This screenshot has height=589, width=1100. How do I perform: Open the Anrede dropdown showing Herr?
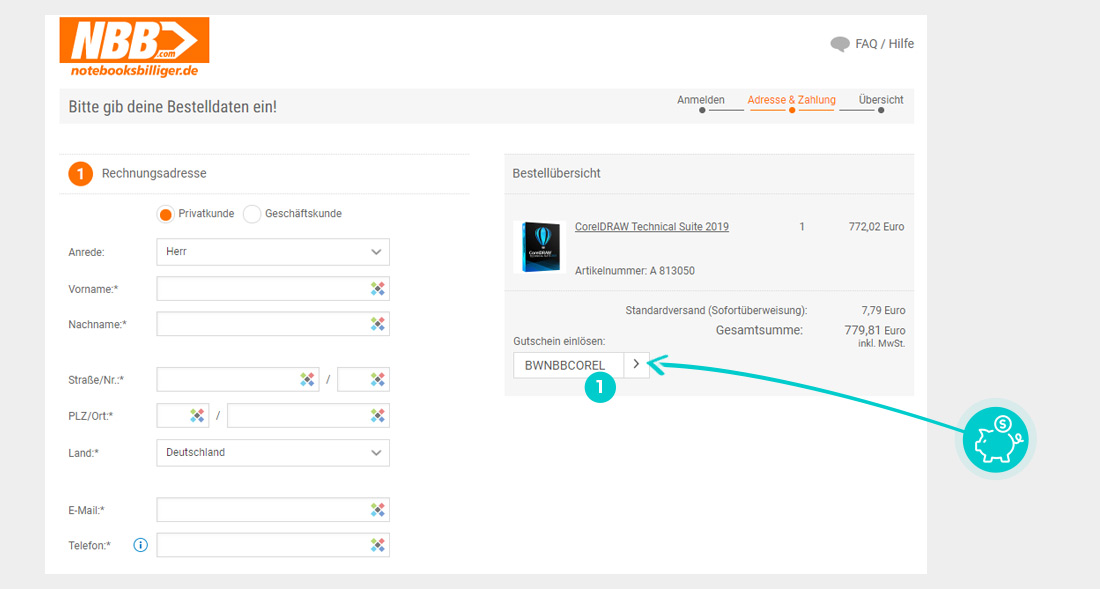[273, 252]
